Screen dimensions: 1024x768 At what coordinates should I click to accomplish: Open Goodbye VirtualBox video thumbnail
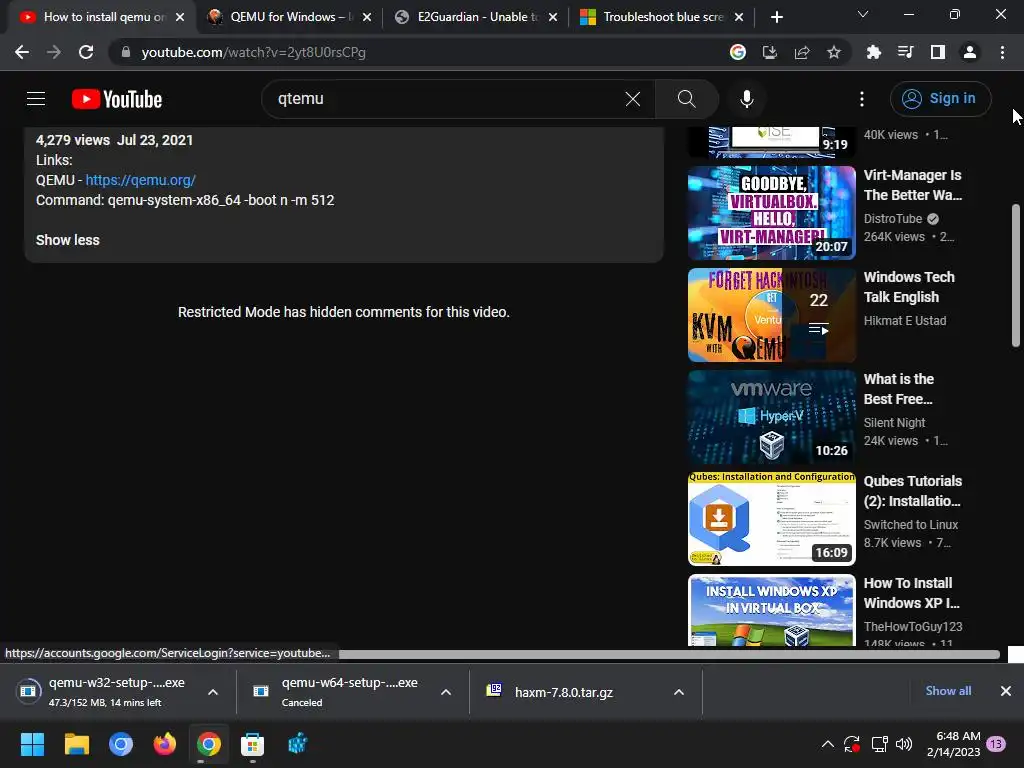(771, 213)
